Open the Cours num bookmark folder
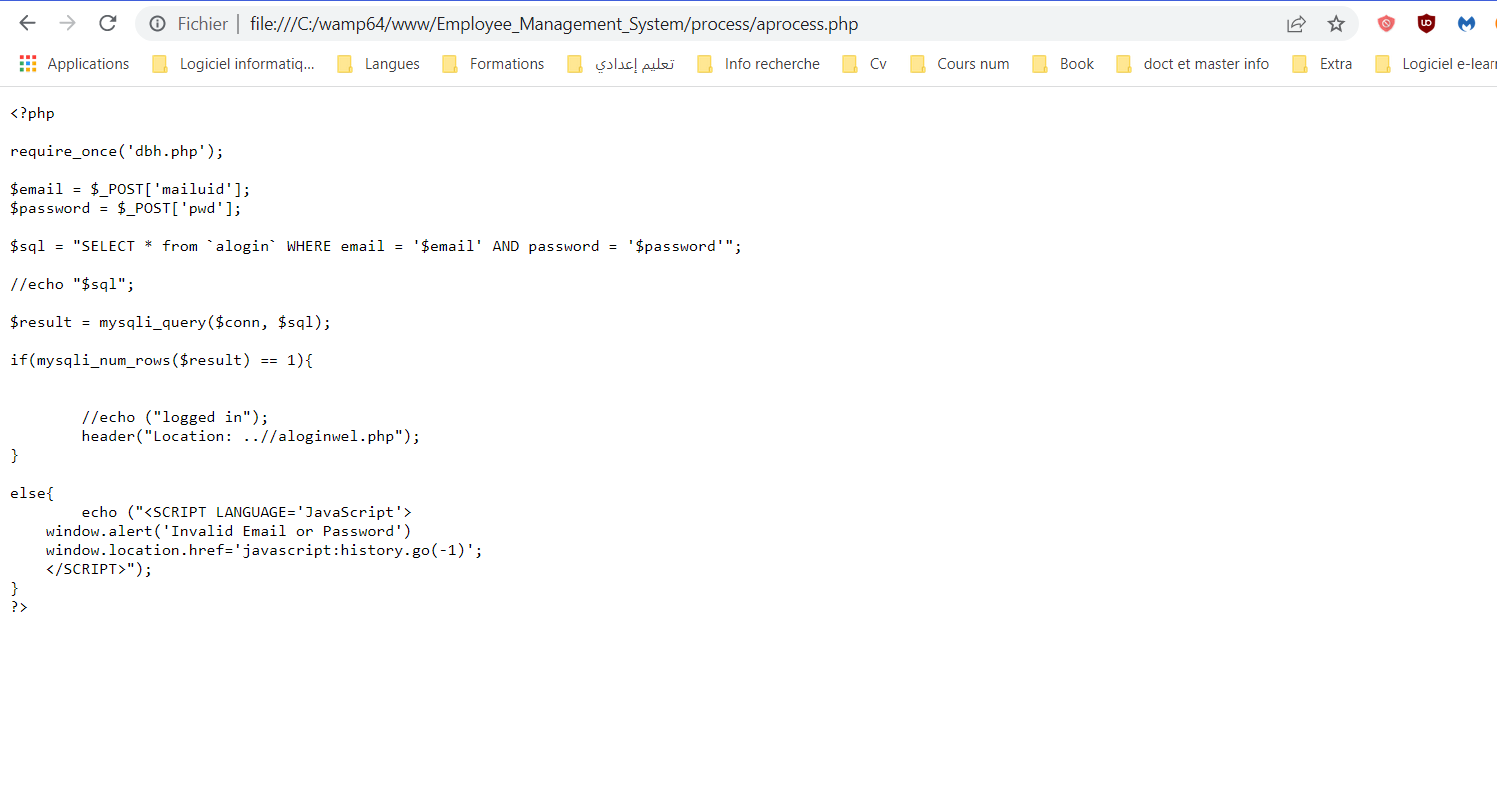This screenshot has height=786, width=1497. click(960, 64)
